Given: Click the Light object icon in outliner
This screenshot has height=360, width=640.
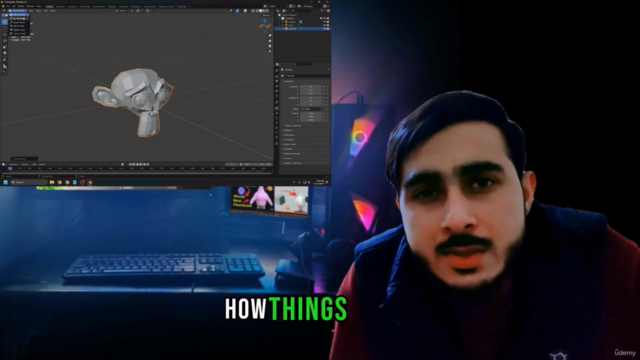Looking at the screenshot, I should pos(286,25).
